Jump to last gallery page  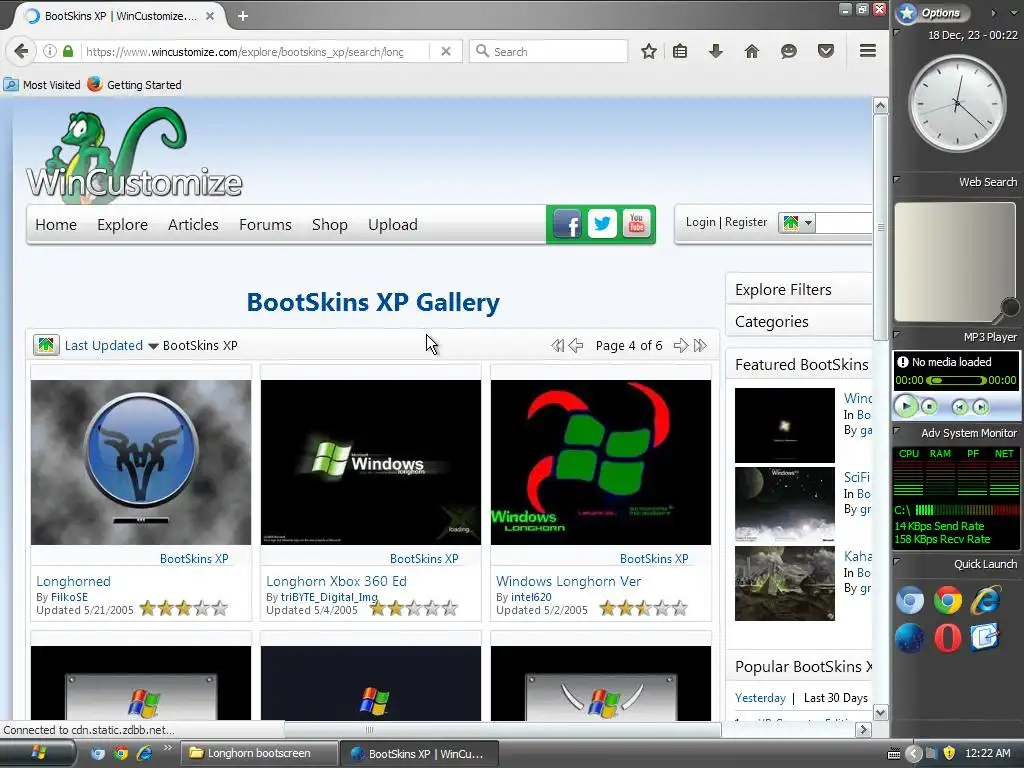pyautogui.click(x=700, y=345)
